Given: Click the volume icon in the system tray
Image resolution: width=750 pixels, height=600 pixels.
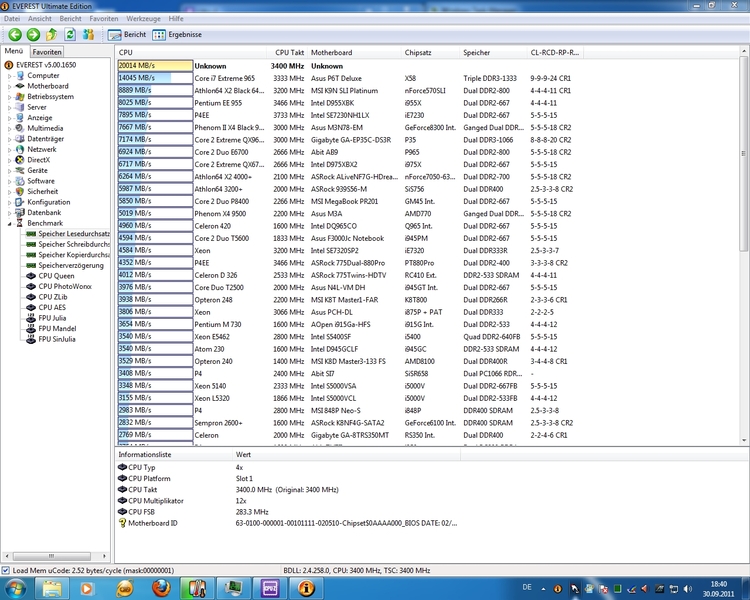Looking at the screenshot, I should point(688,589).
